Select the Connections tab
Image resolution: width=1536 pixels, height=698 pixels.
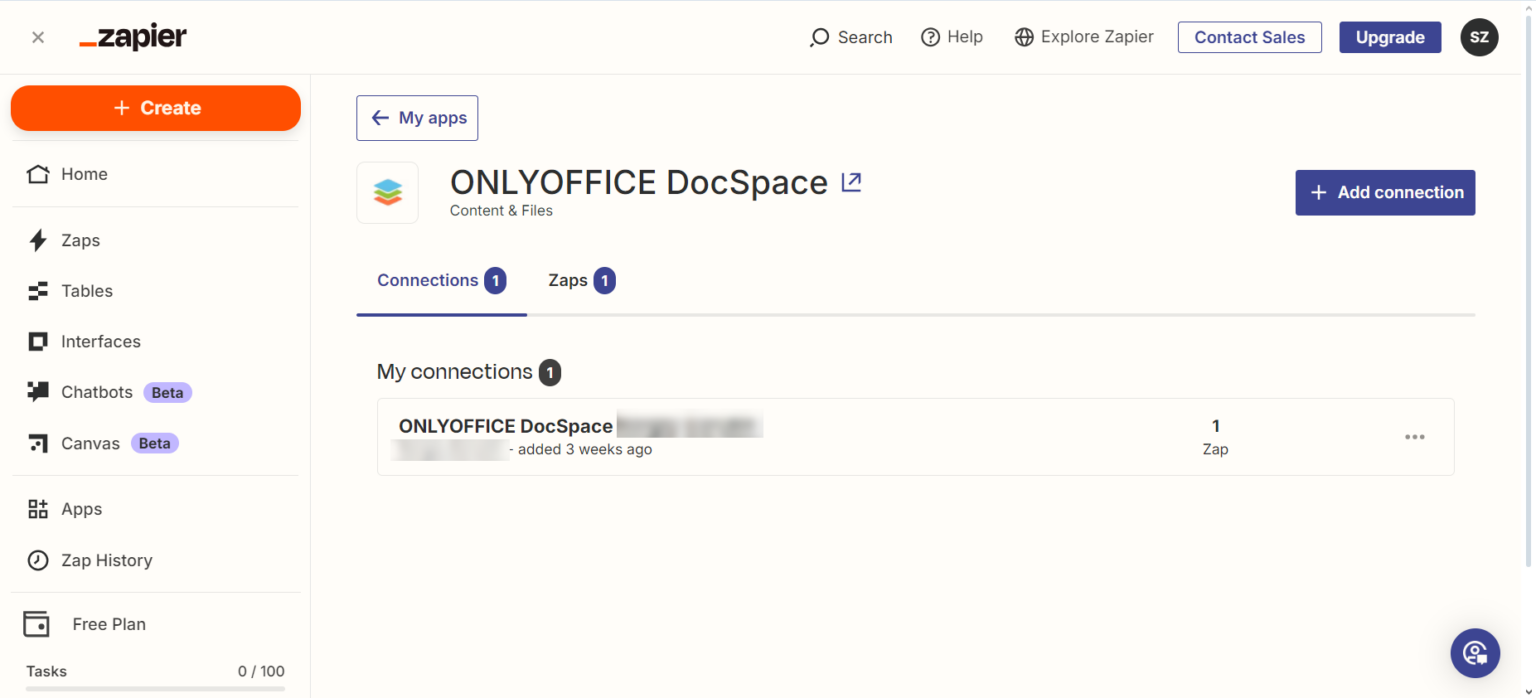tap(428, 280)
